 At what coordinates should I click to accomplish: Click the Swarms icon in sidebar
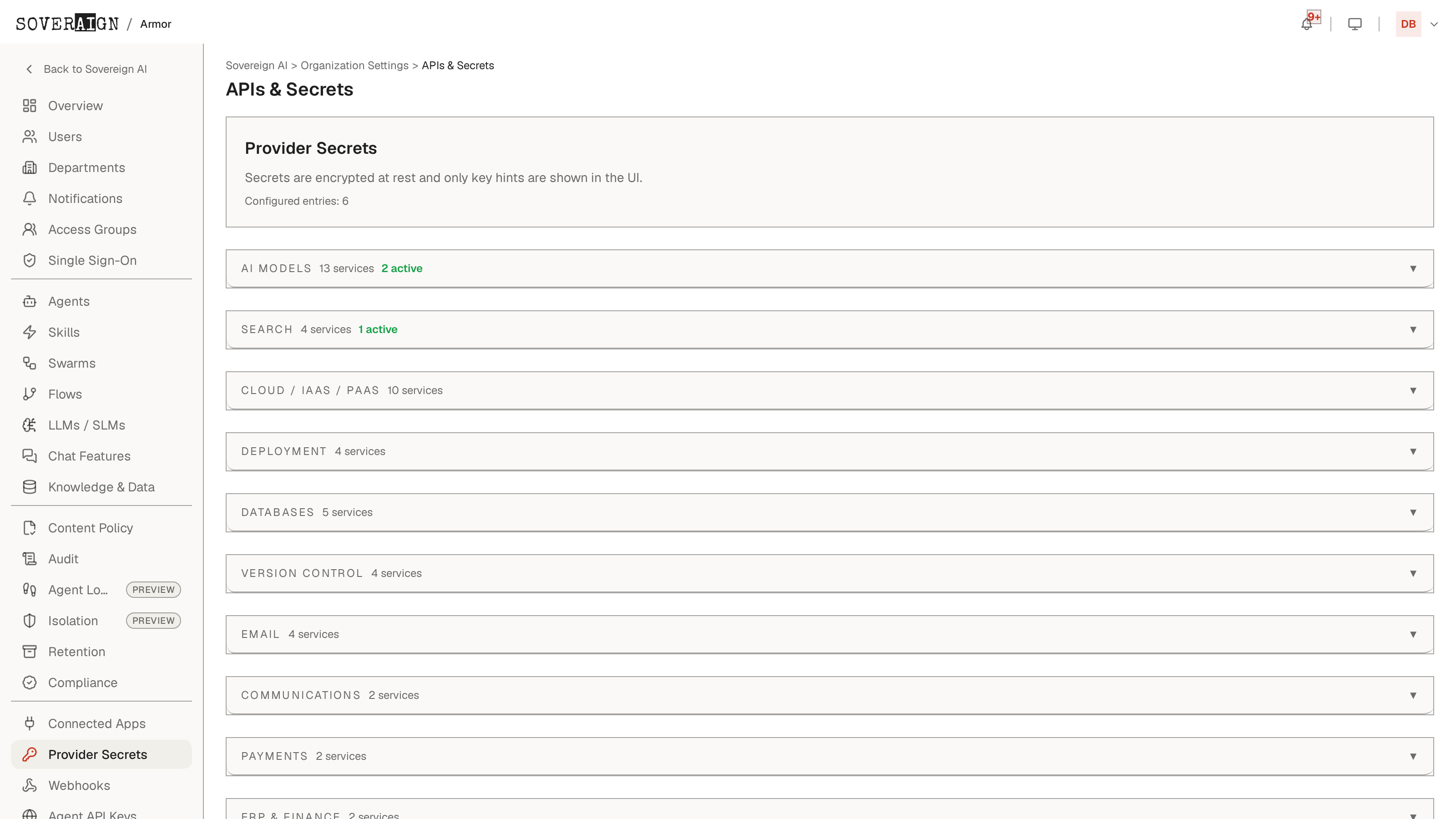coord(30,364)
